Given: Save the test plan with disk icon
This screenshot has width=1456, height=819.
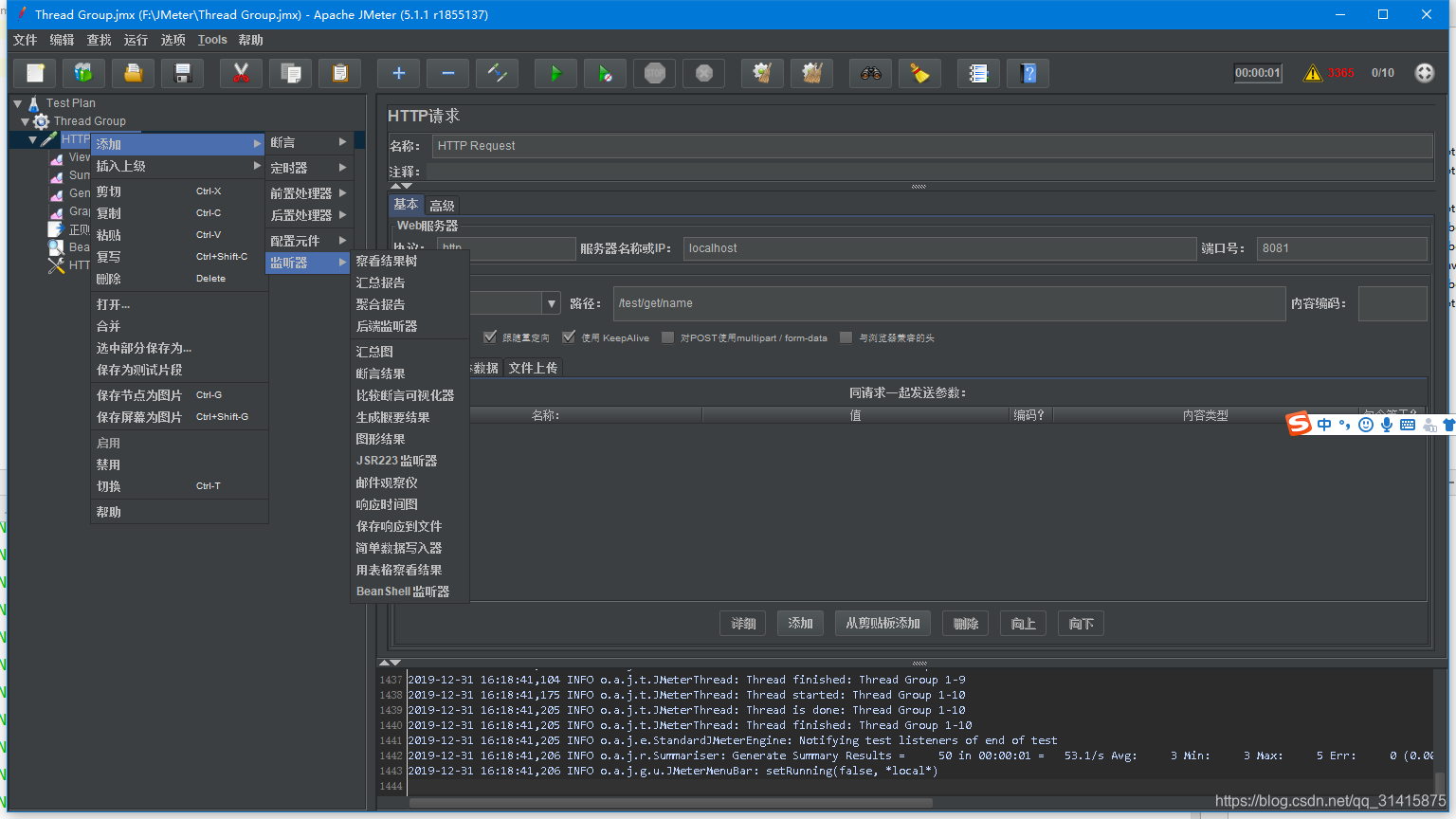Looking at the screenshot, I should 183,73.
